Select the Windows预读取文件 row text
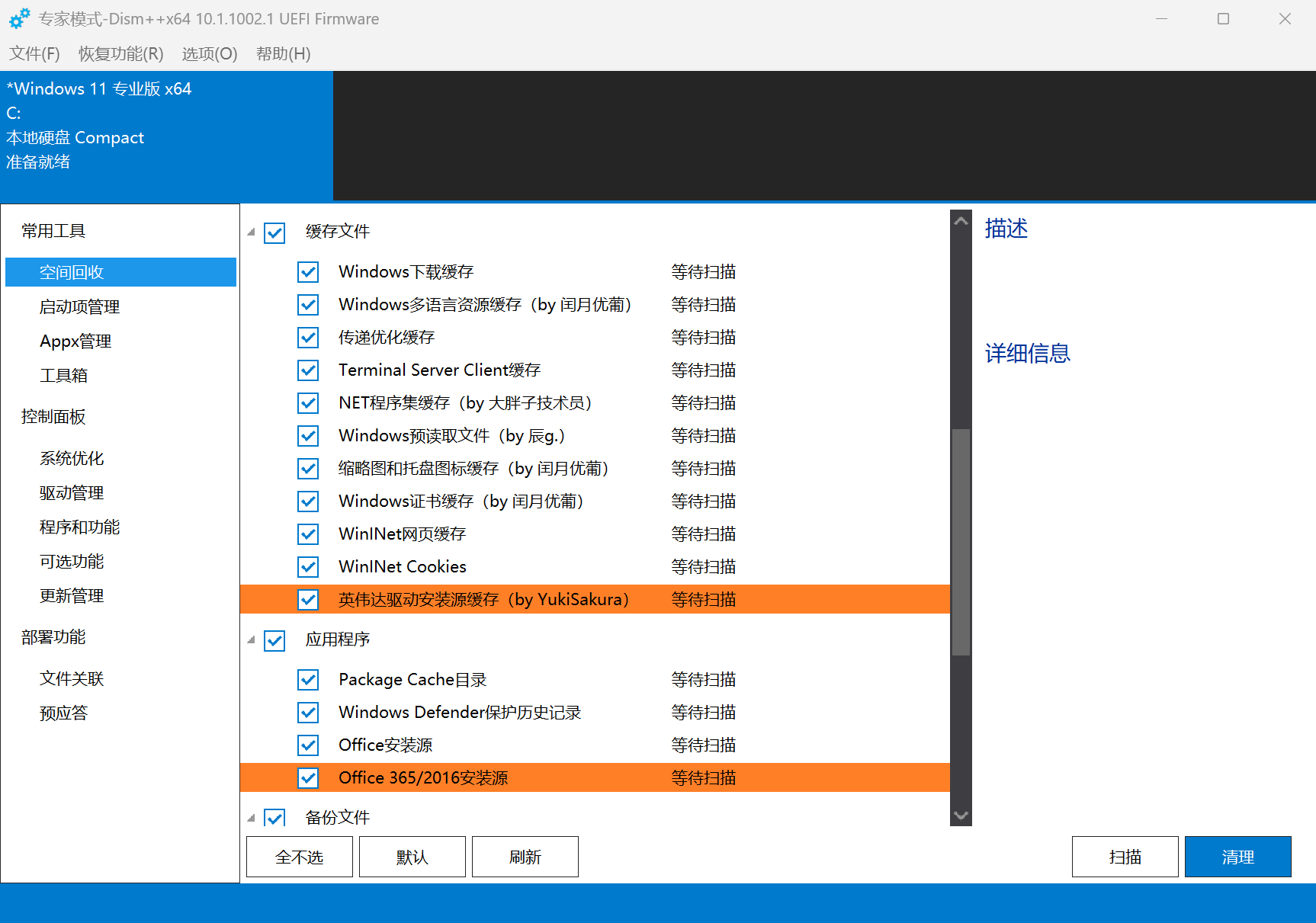The image size is (1316, 923). 452,436
